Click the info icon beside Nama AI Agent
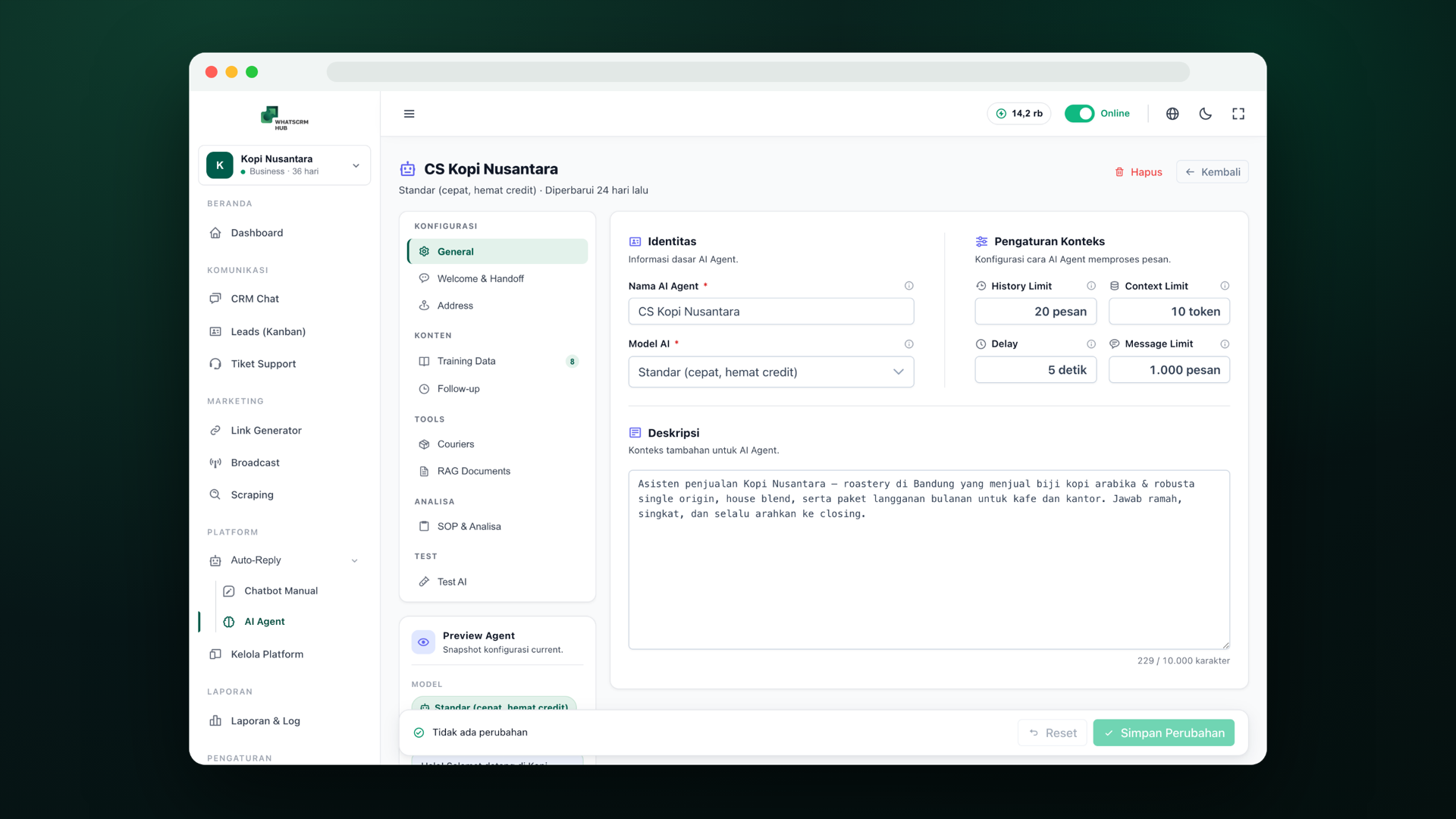 point(908,286)
